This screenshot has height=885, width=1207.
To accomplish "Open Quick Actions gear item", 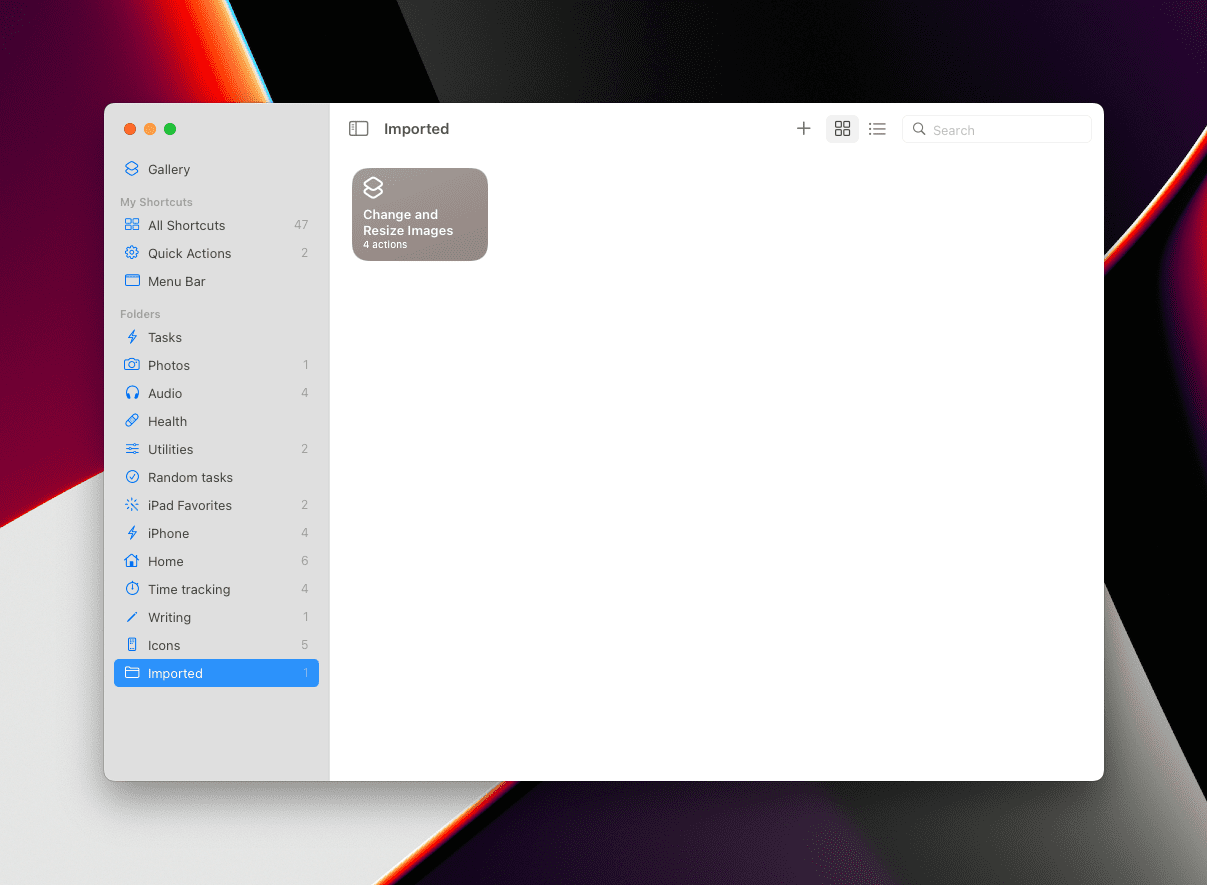I will point(216,253).
